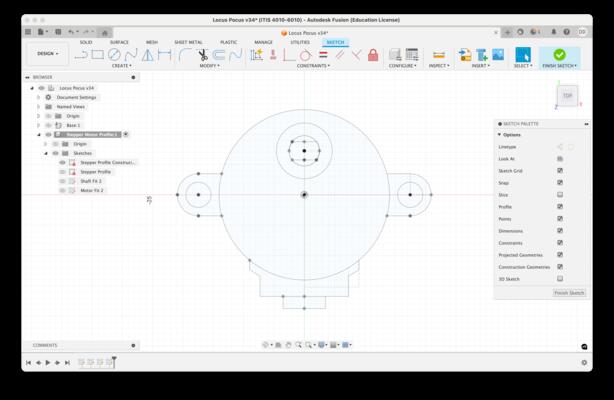Open the Change Parameters table icon

tap(412, 55)
